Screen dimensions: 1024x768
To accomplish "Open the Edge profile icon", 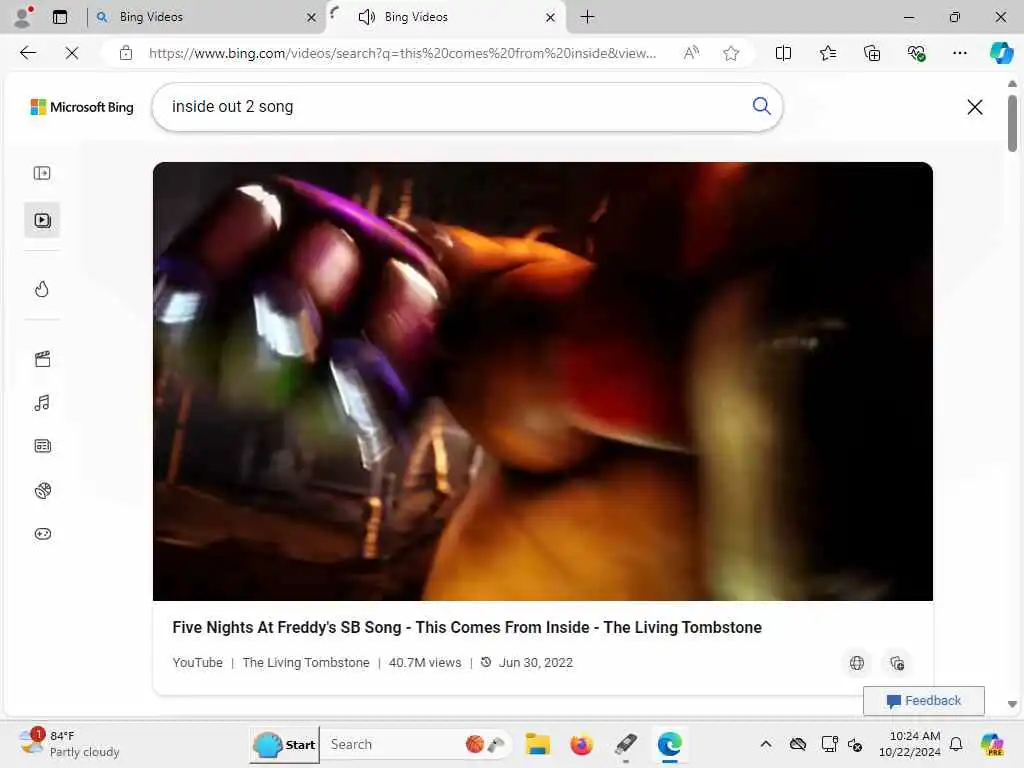I will click(x=23, y=17).
